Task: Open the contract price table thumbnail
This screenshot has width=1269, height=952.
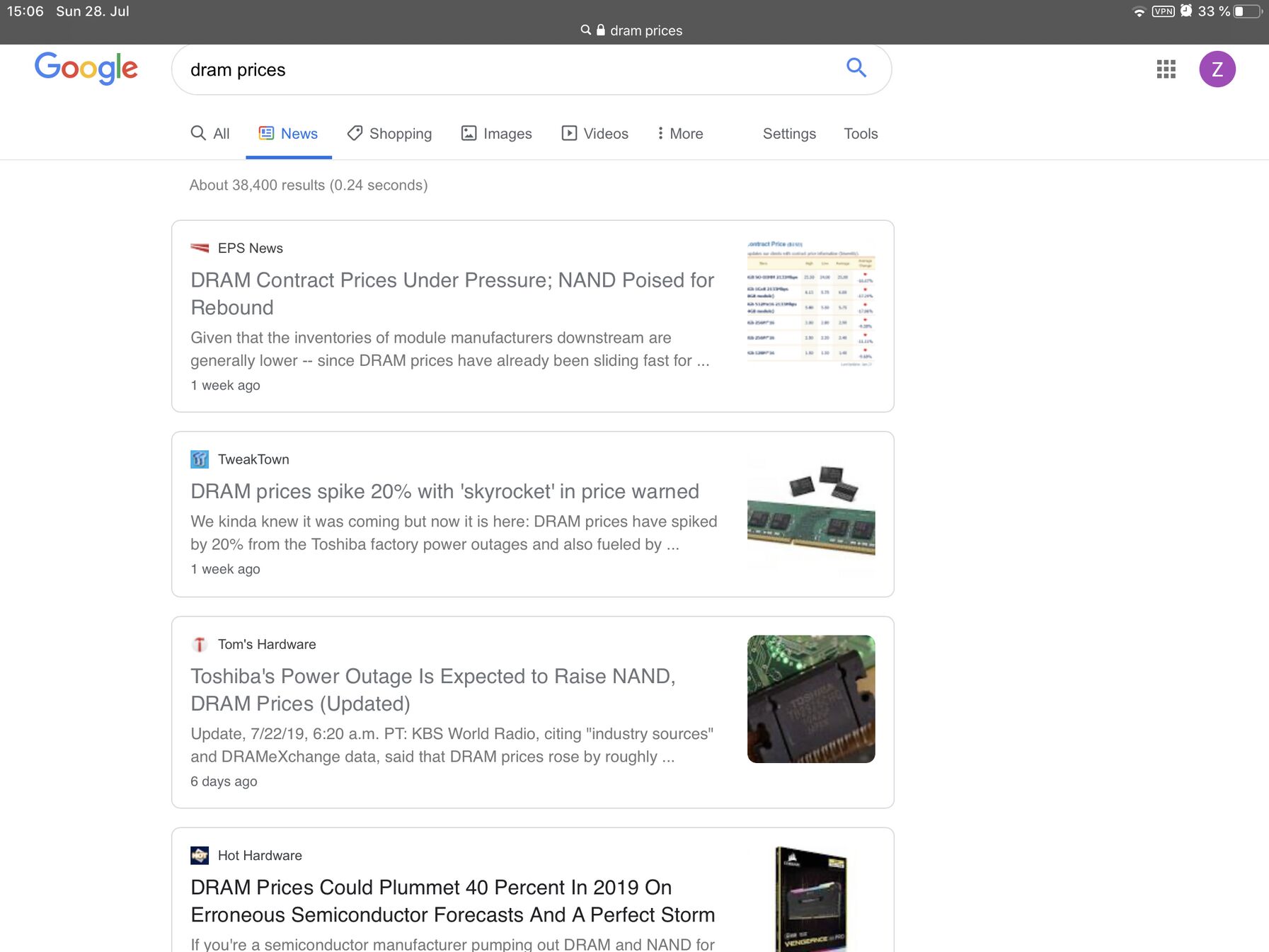Action: [x=811, y=303]
